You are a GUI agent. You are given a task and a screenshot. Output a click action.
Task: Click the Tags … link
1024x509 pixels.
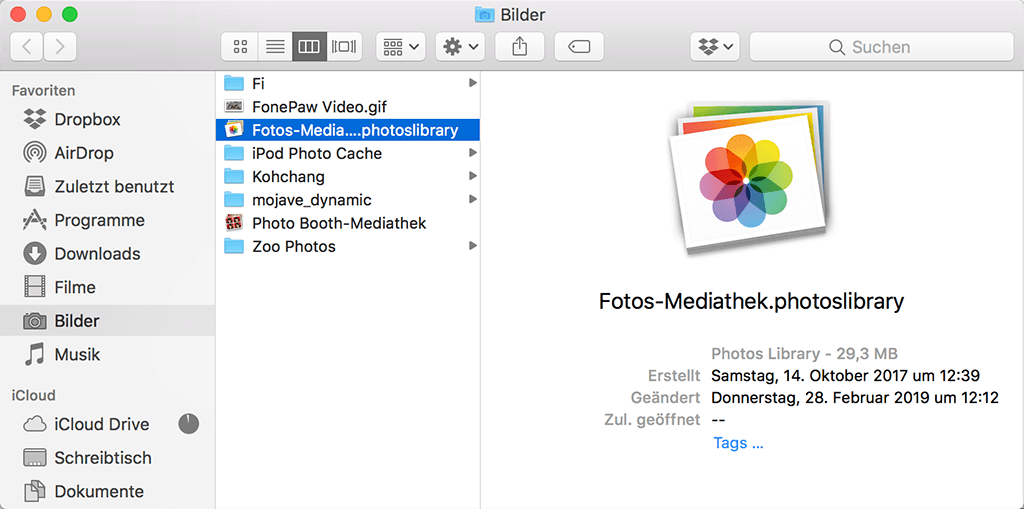point(738,443)
